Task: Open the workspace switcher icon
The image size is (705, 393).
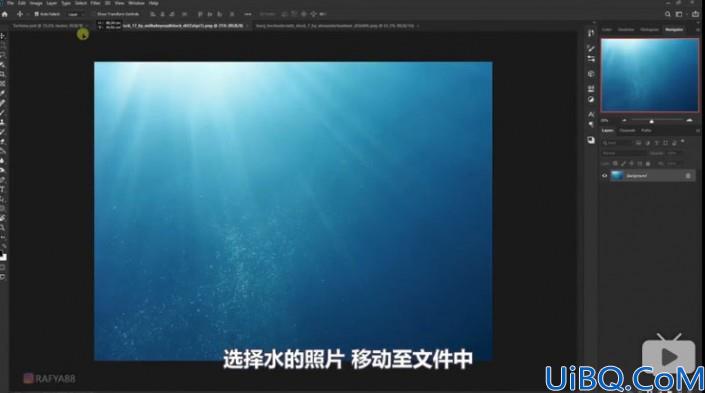Action: 679,14
